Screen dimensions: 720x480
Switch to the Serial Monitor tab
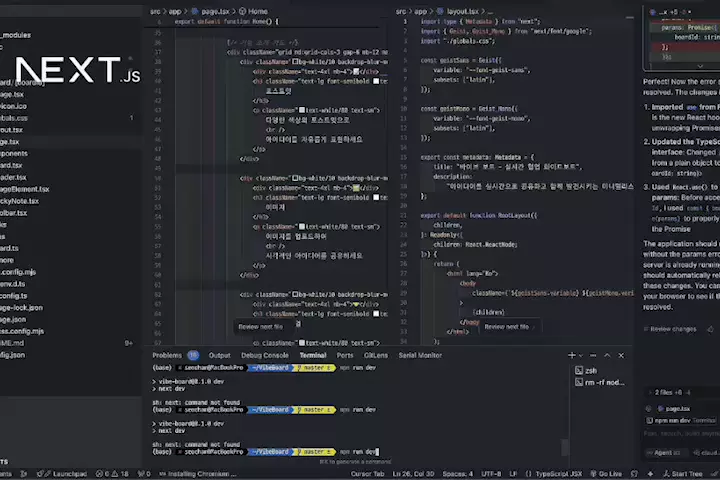pyautogui.click(x=420, y=355)
